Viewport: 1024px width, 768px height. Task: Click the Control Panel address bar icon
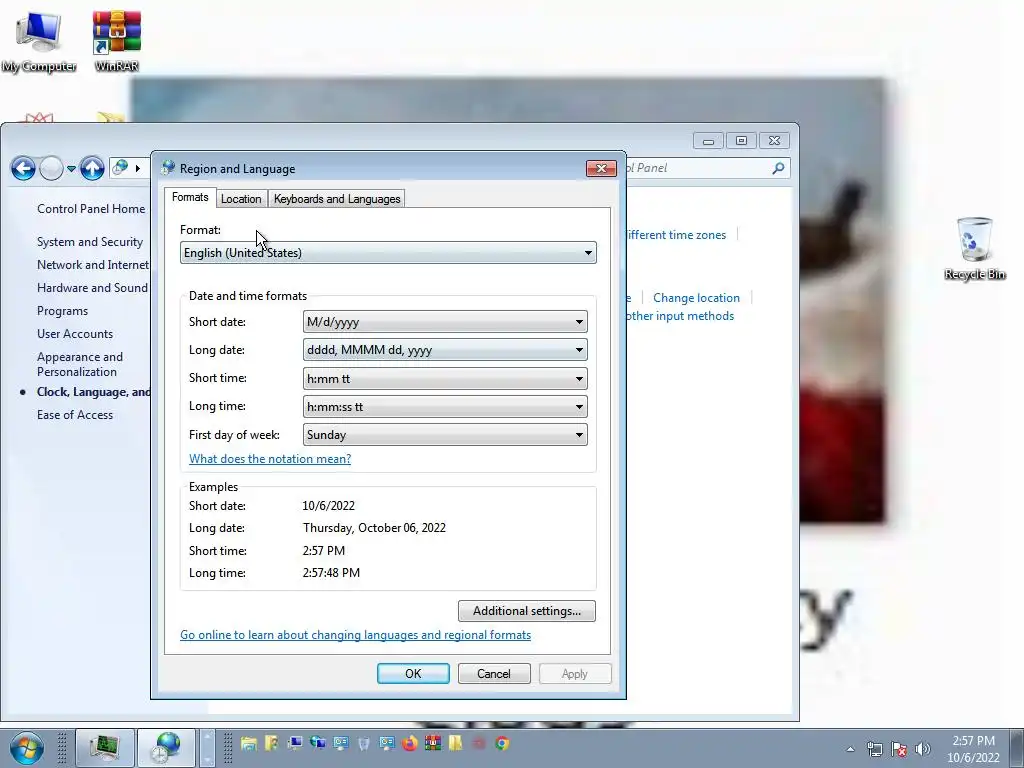(x=120, y=168)
